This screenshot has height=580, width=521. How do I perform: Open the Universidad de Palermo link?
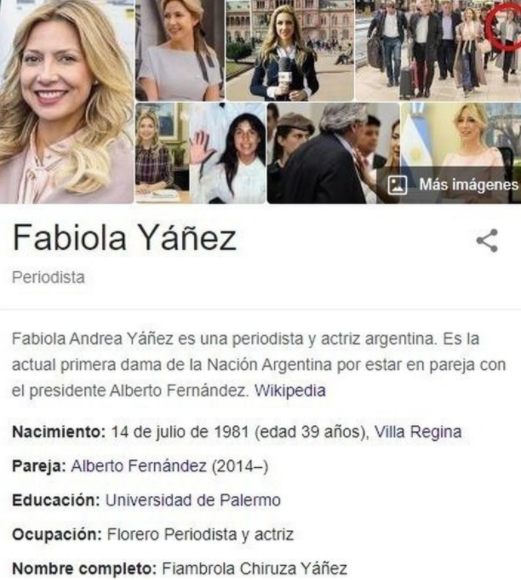(x=193, y=500)
